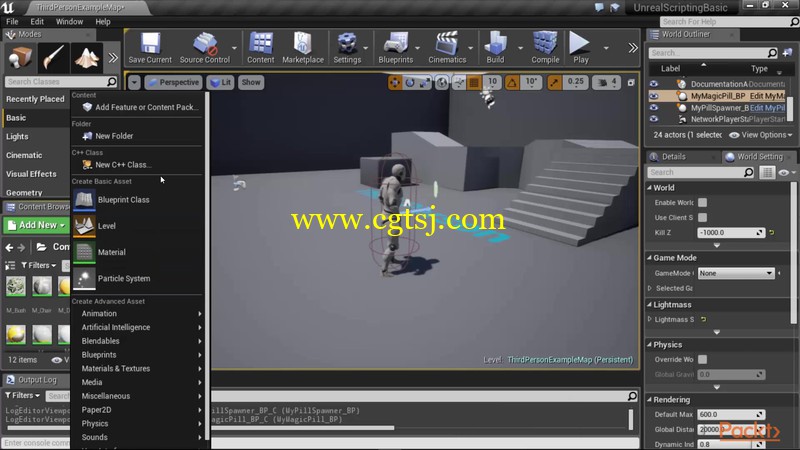The image size is (800, 450).
Task: Open Blueprints toolbar icon
Action: pyautogui.click(x=395, y=48)
